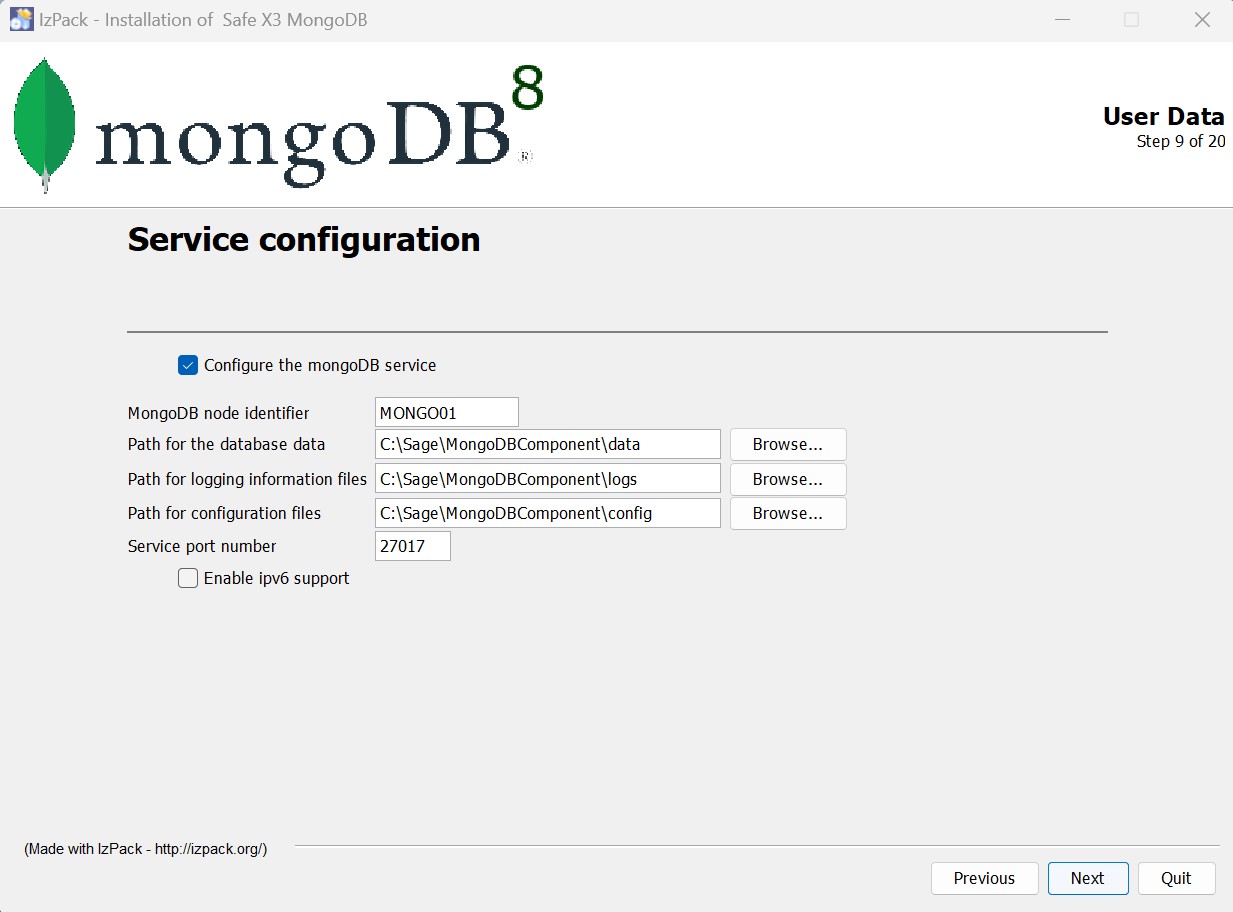This screenshot has width=1233, height=912.
Task: Close the installer window
Action: (1202, 20)
